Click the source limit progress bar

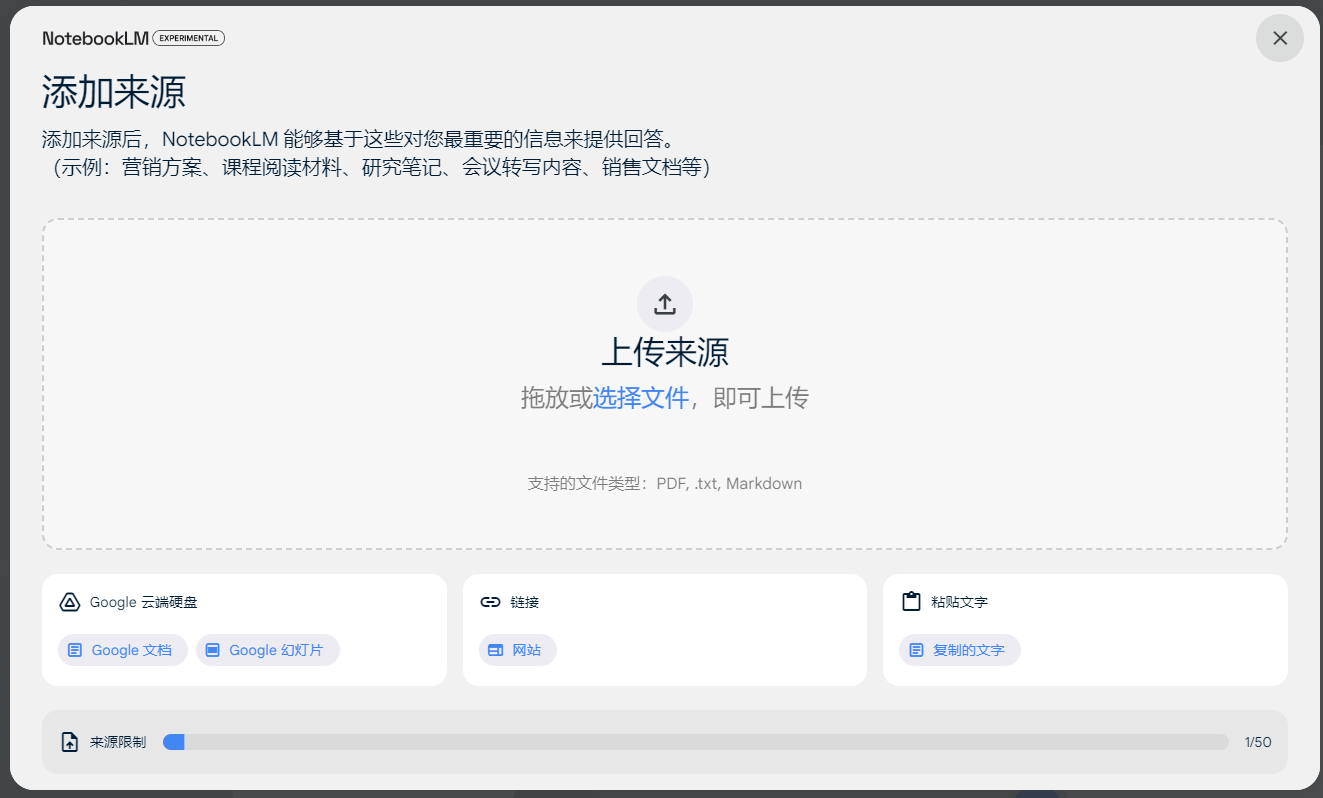tap(695, 742)
